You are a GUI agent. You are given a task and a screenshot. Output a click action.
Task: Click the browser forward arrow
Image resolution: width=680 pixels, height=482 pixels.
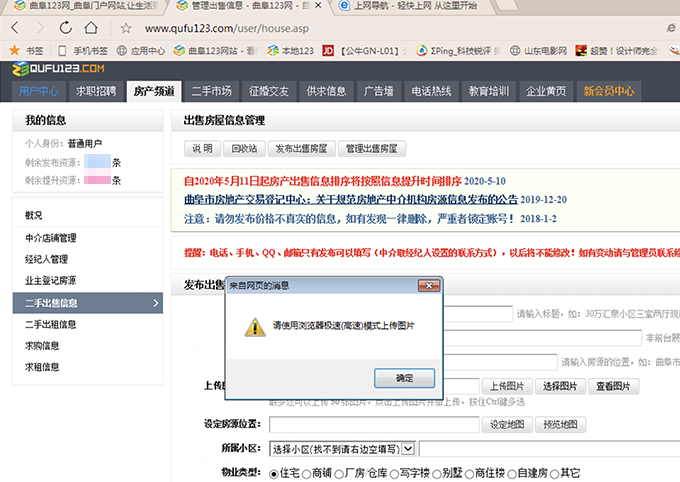click(40, 28)
